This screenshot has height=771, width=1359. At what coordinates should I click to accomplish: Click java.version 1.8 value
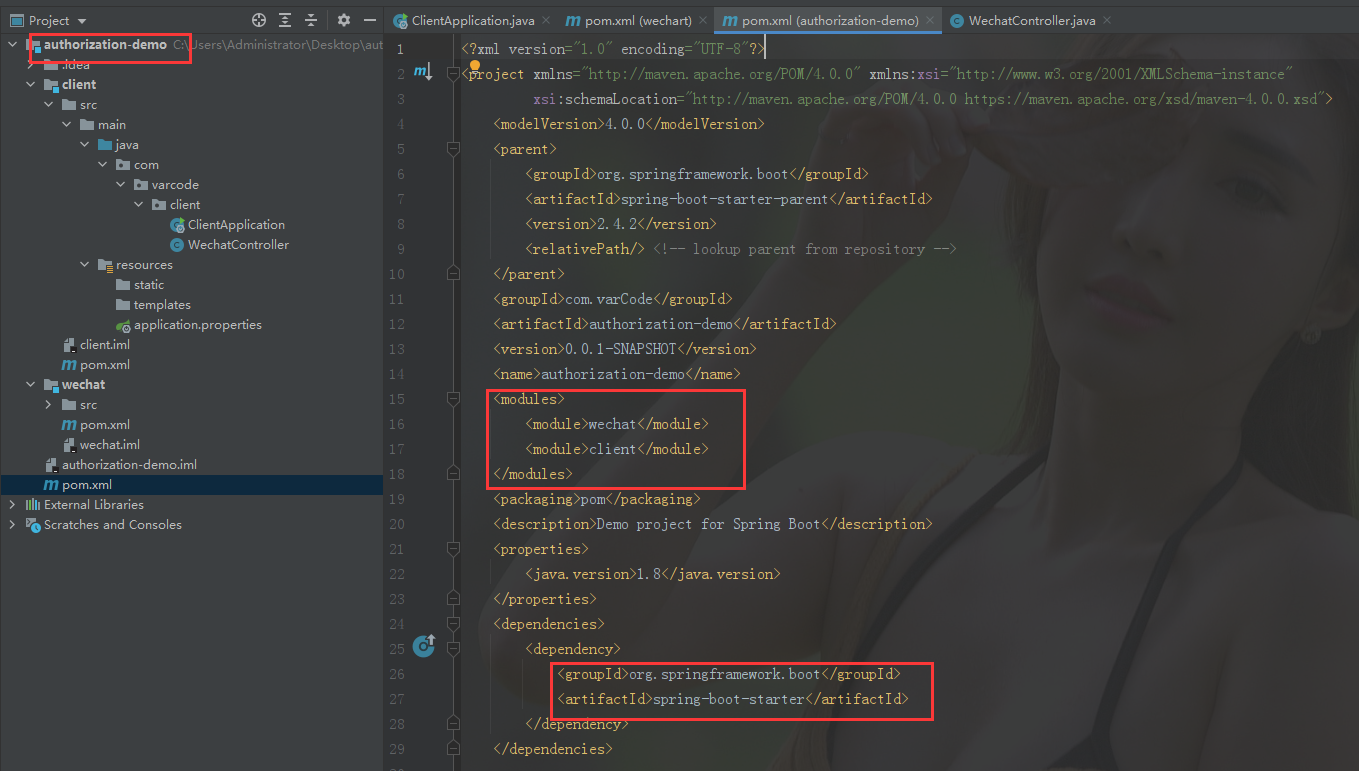pos(649,574)
